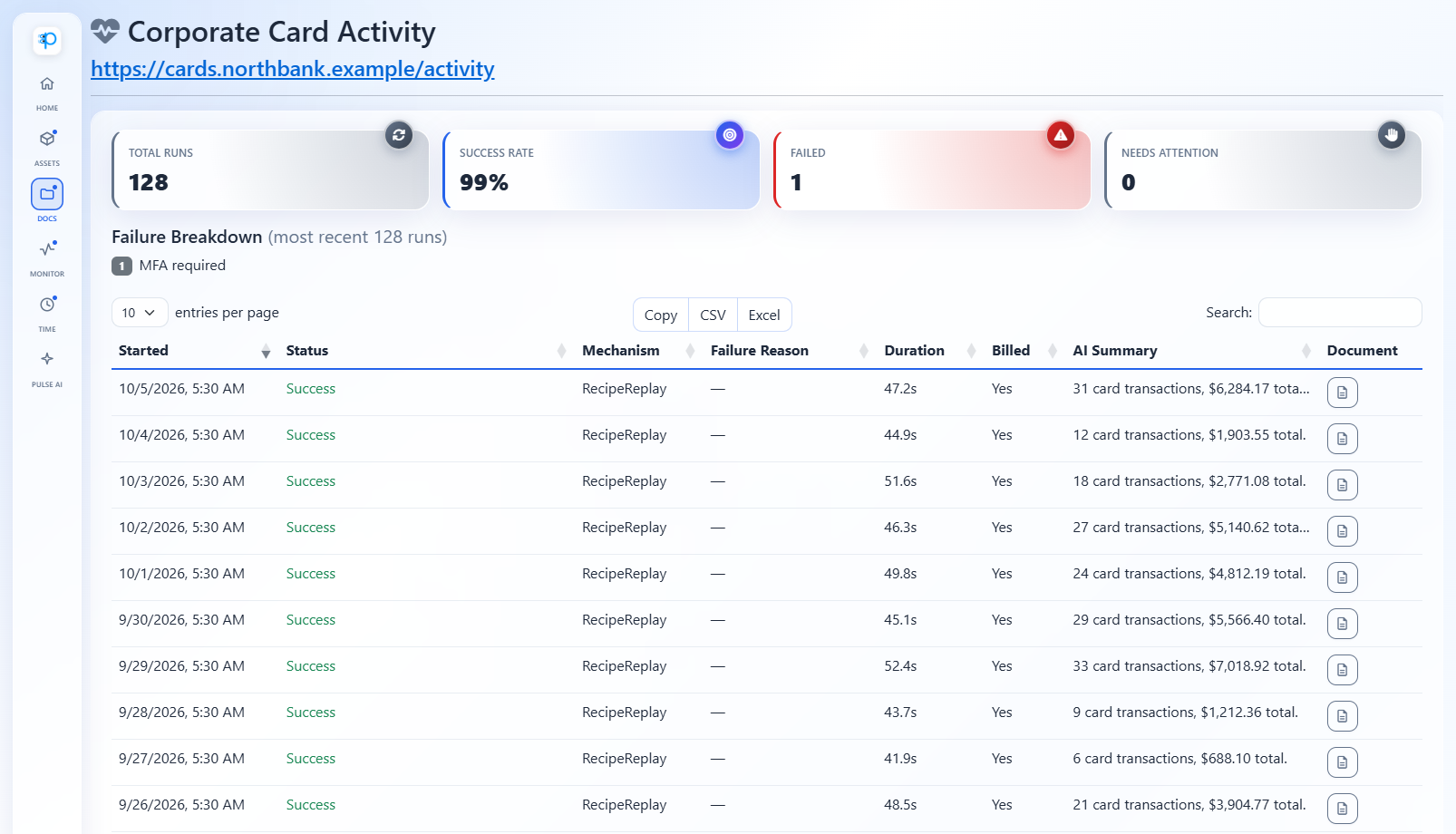1456x834 pixels.
Task: Sort table by Status column
Action: [x=427, y=351]
